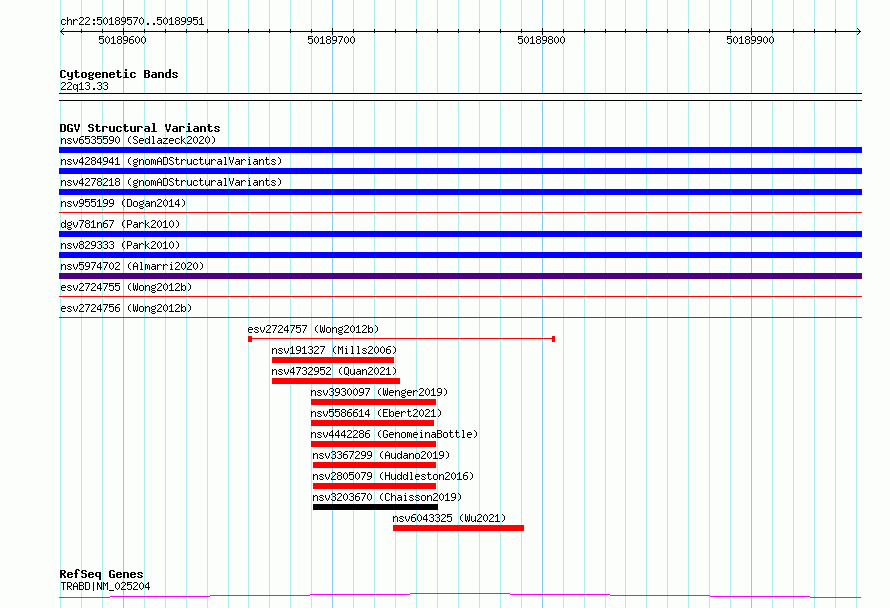Click the blue bar under nsv829333
This screenshot has height=608, width=890.
pyautogui.click(x=460, y=255)
